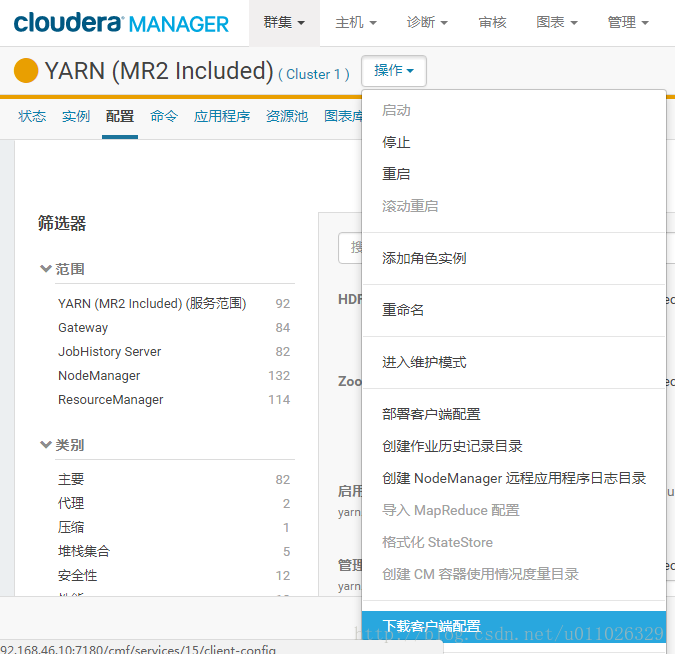Collapse the 范围 filter section
Viewport: 675px width, 654px height.
pyautogui.click(x=62, y=269)
